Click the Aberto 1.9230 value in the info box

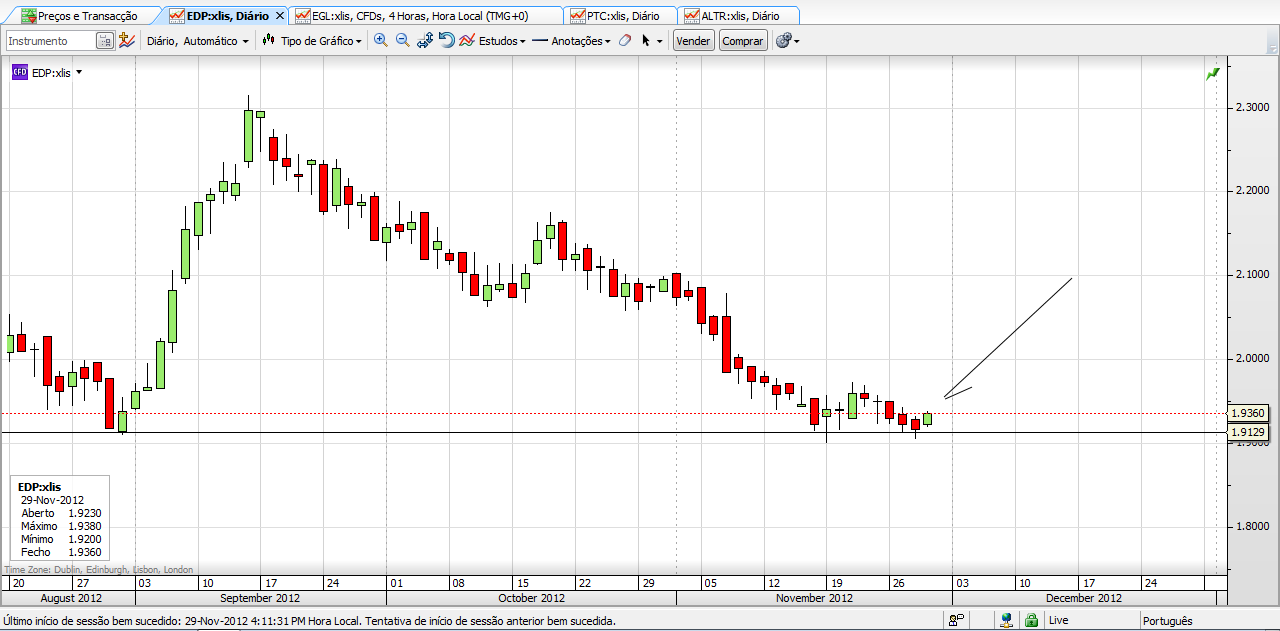84,513
